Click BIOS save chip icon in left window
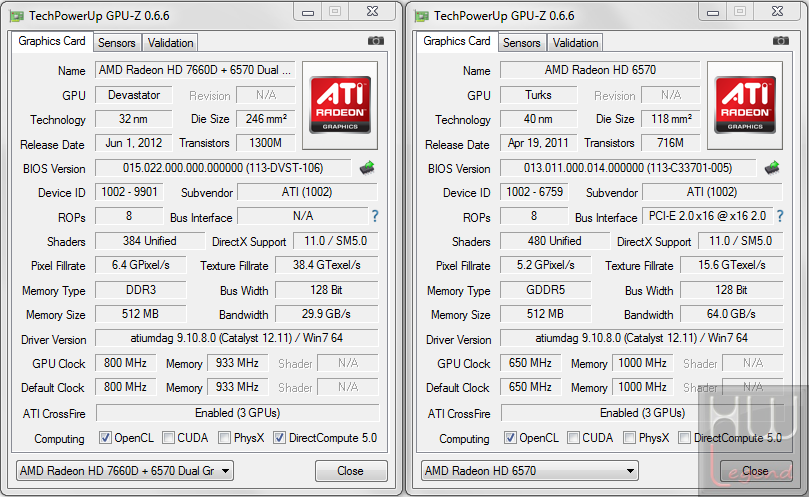 367,168
